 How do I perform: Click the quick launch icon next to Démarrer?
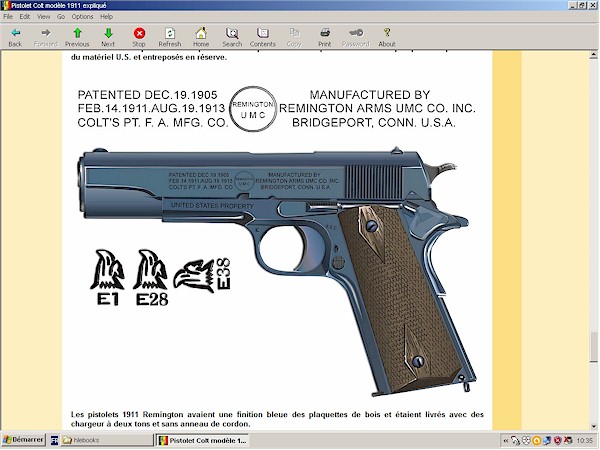pos(54,440)
